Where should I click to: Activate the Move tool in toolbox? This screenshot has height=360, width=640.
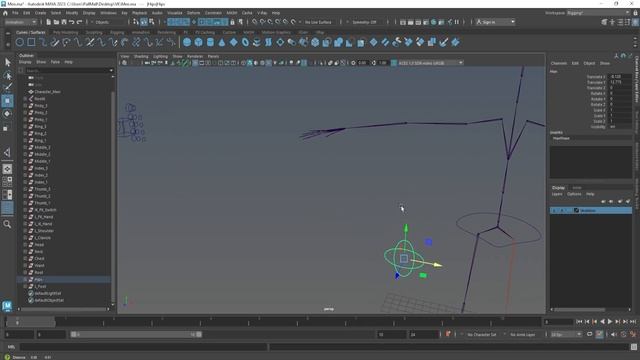[7, 100]
